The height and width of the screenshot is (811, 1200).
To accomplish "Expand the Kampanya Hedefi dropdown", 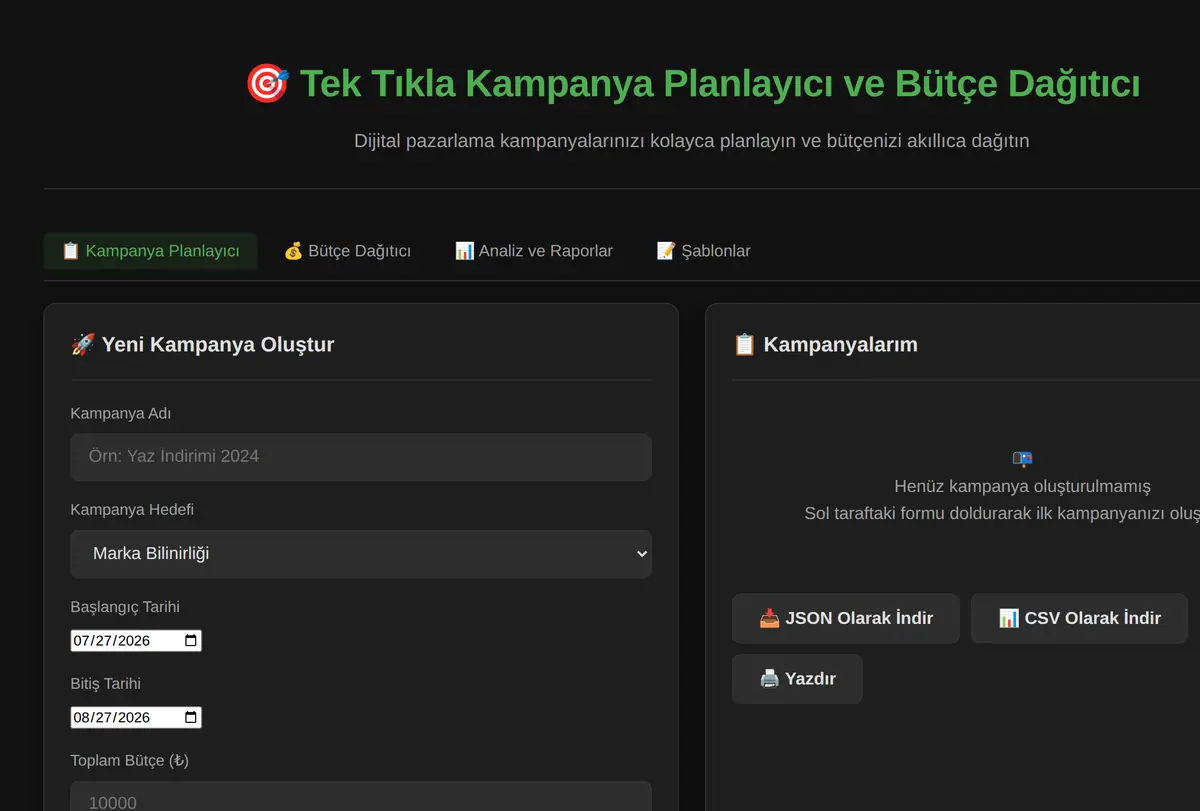I will pyautogui.click(x=361, y=554).
